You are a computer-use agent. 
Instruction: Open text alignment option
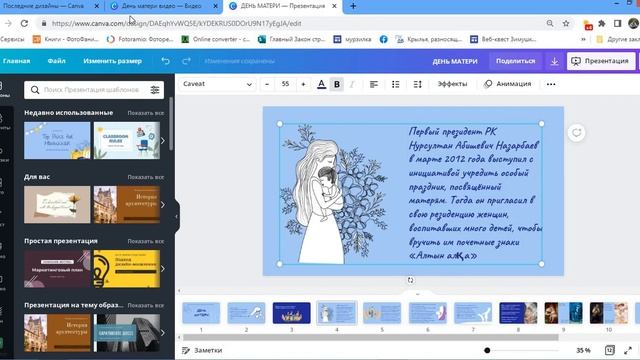373,84
